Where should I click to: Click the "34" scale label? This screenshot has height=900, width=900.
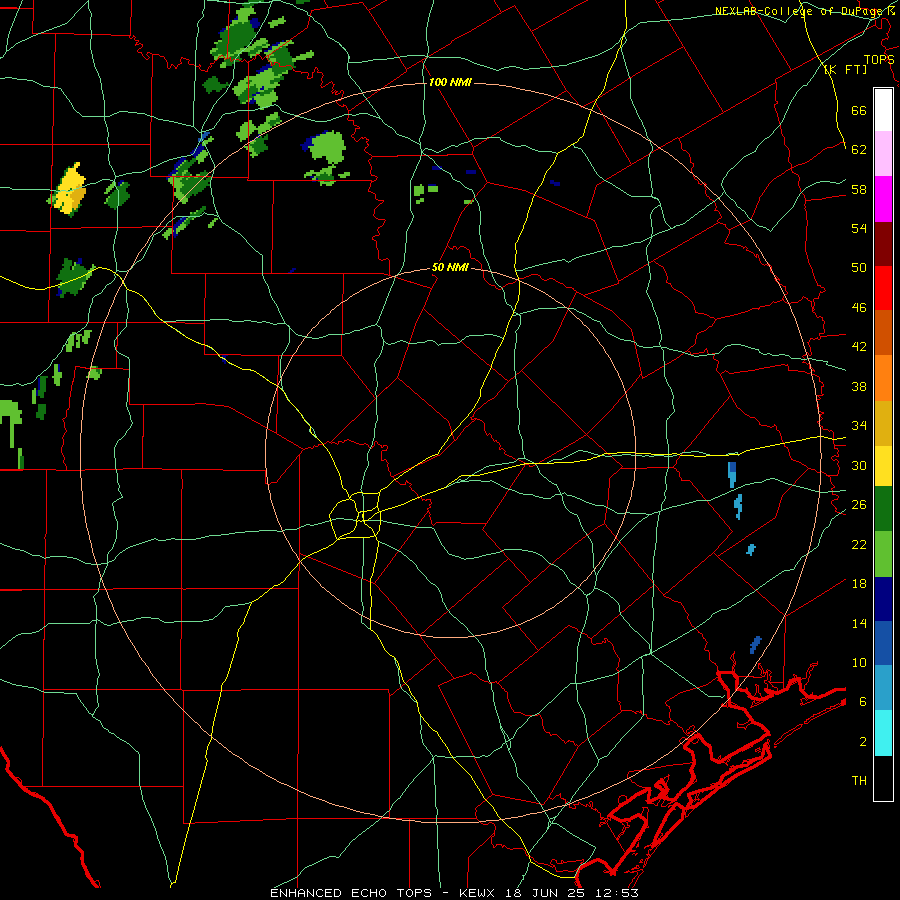(x=859, y=426)
